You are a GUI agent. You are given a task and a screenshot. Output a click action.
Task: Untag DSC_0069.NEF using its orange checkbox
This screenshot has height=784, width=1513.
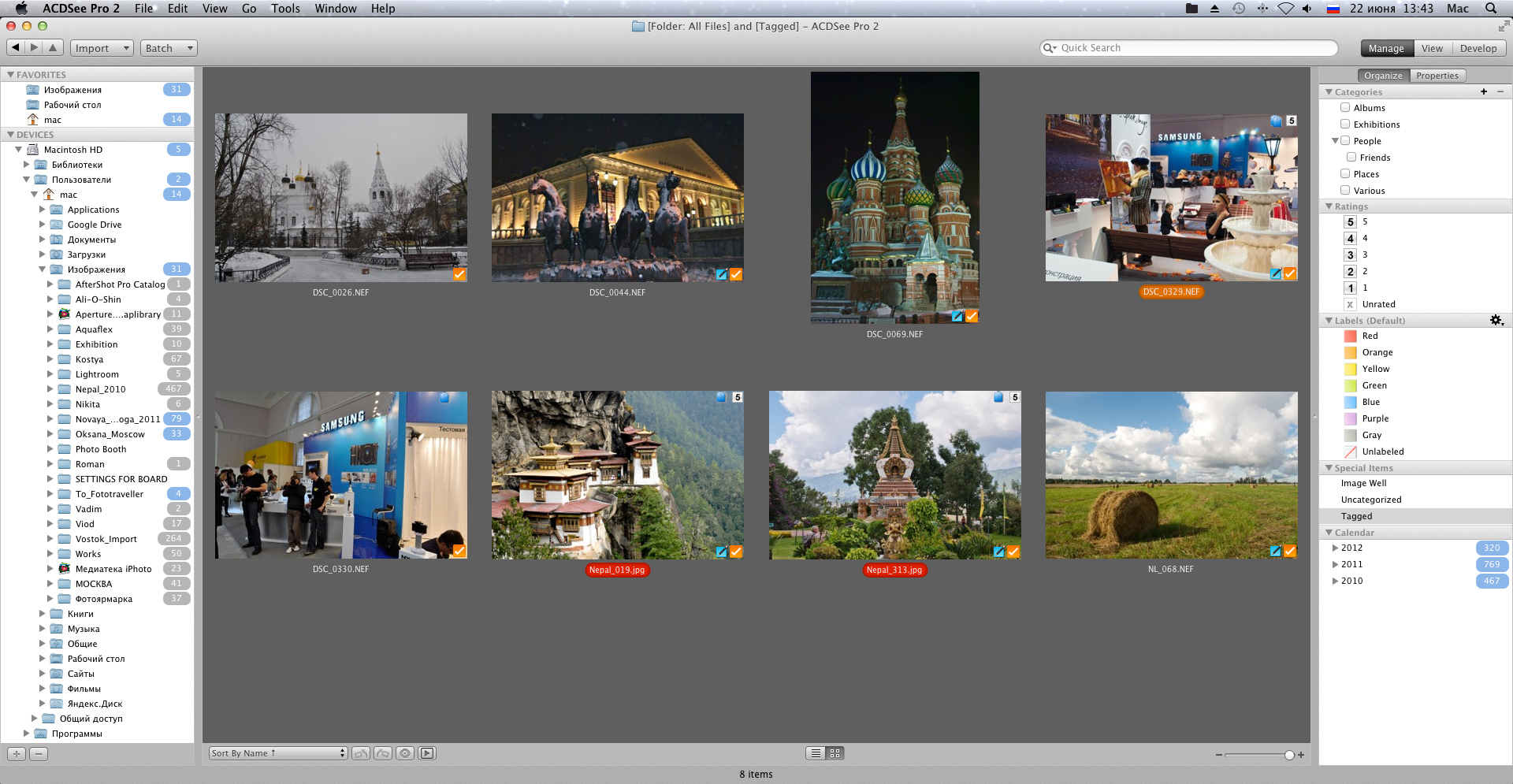(x=972, y=316)
